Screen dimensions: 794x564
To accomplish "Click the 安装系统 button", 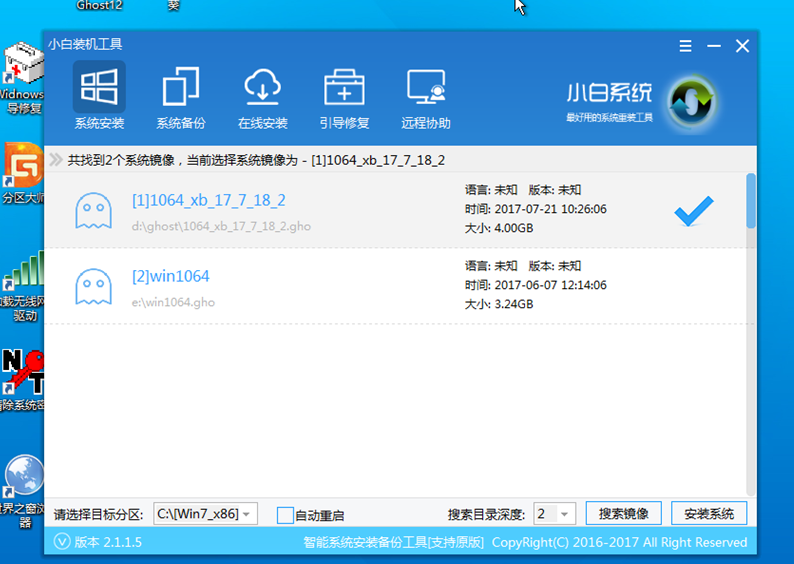I will tap(709, 513).
